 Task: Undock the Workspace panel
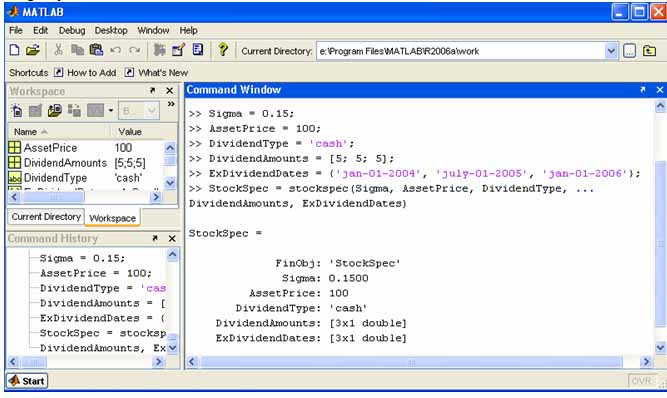152,91
